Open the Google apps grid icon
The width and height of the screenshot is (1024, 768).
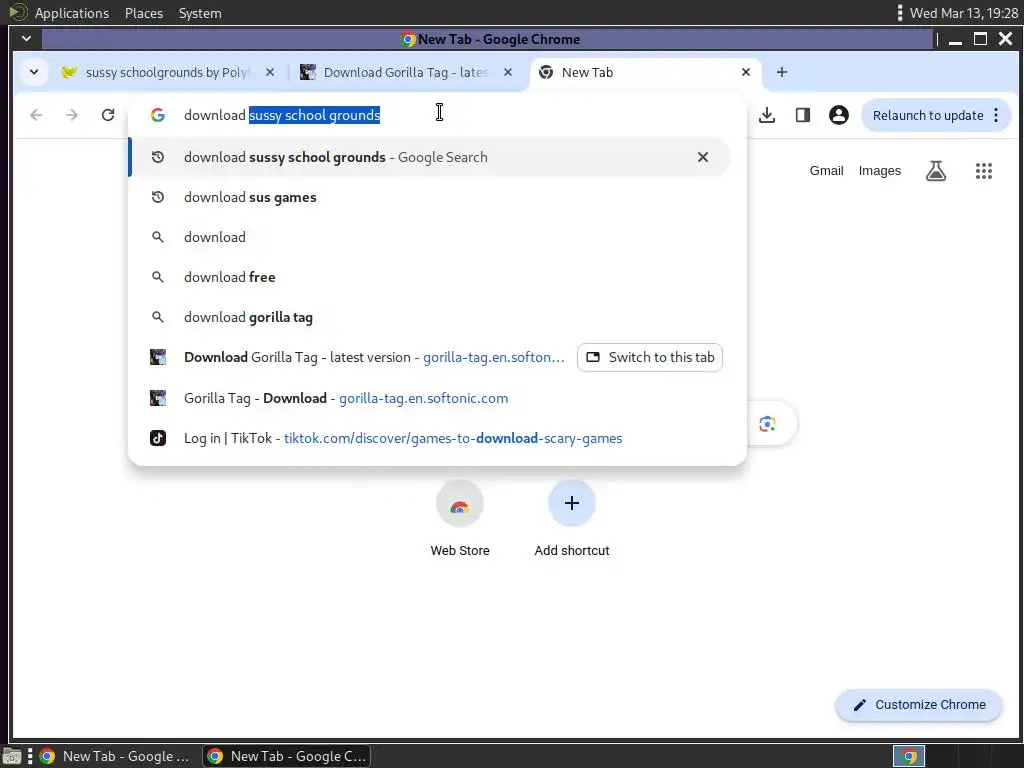(x=984, y=170)
